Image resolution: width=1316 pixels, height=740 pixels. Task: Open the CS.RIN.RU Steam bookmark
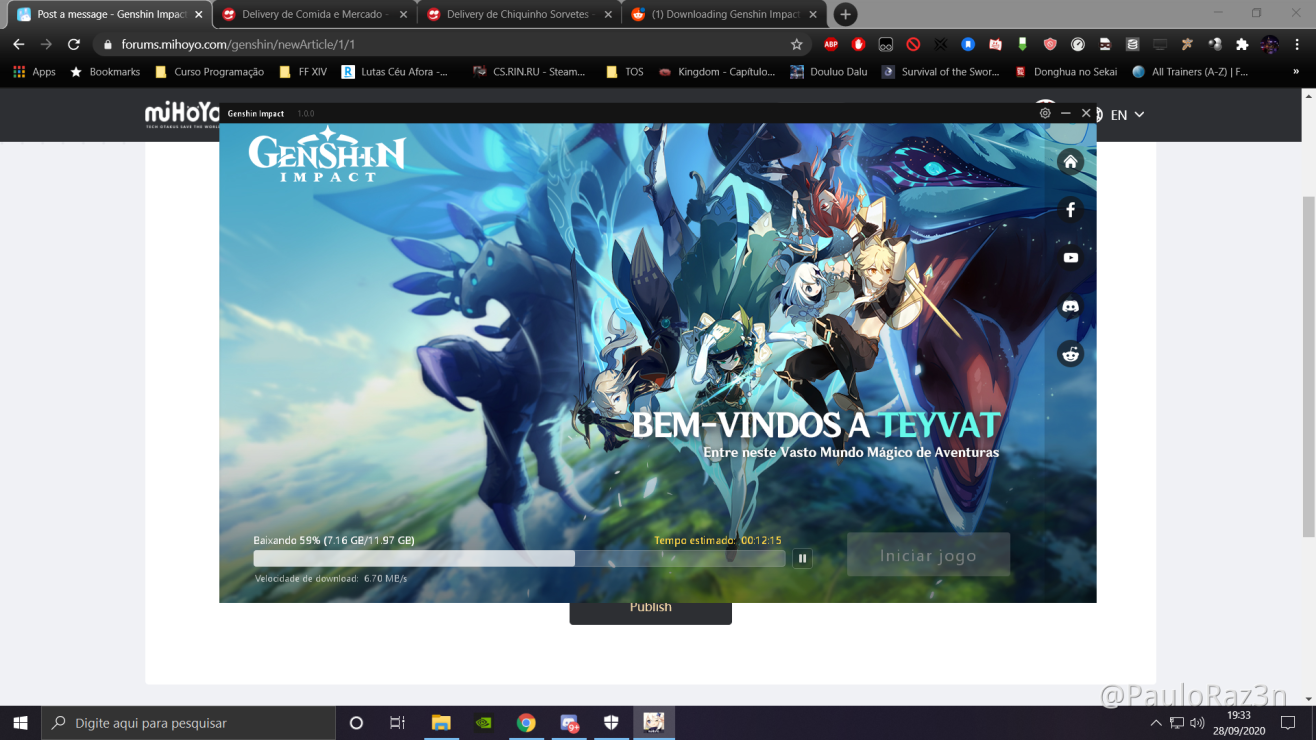click(x=529, y=72)
